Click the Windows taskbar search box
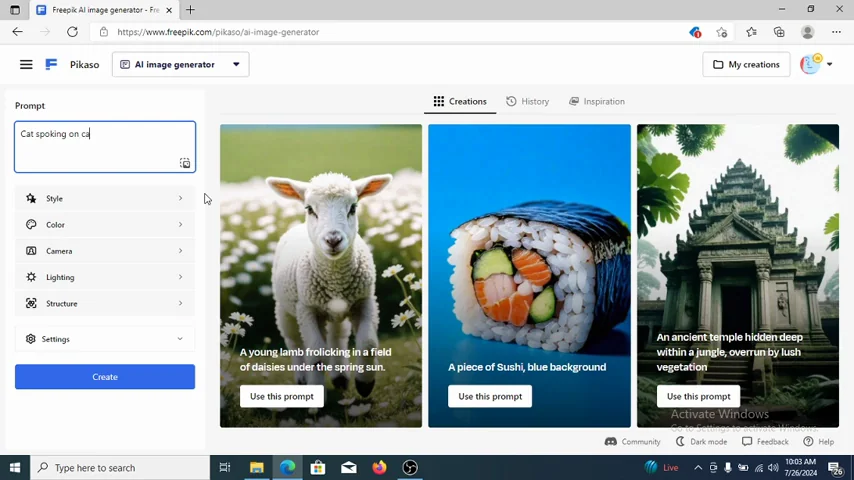 (120, 467)
